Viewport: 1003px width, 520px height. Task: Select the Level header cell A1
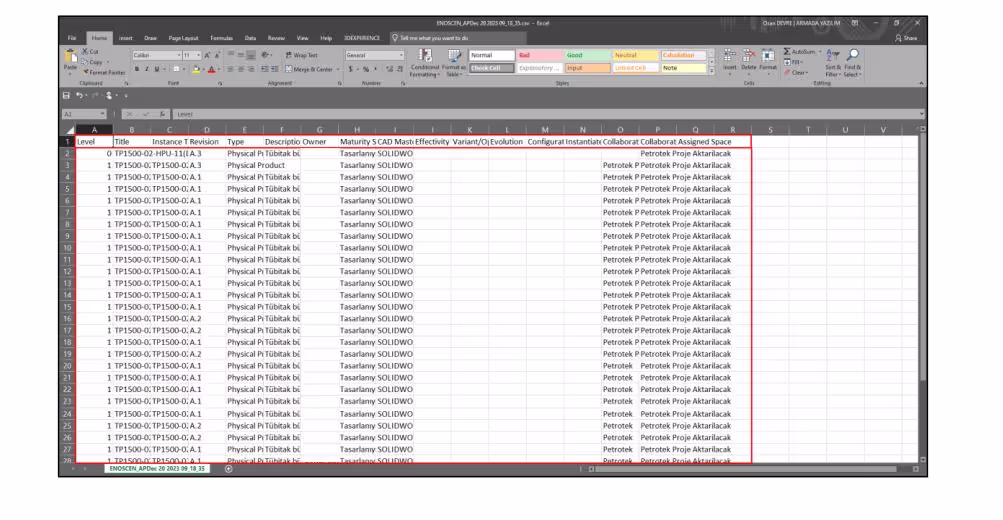[x=94, y=142]
